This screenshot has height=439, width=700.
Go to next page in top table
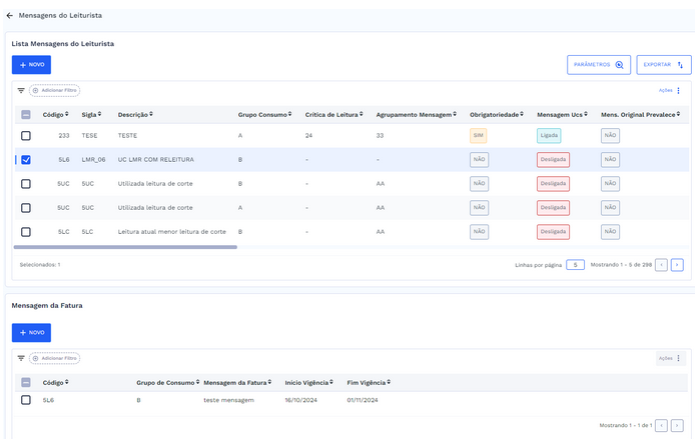[x=677, y=265]
